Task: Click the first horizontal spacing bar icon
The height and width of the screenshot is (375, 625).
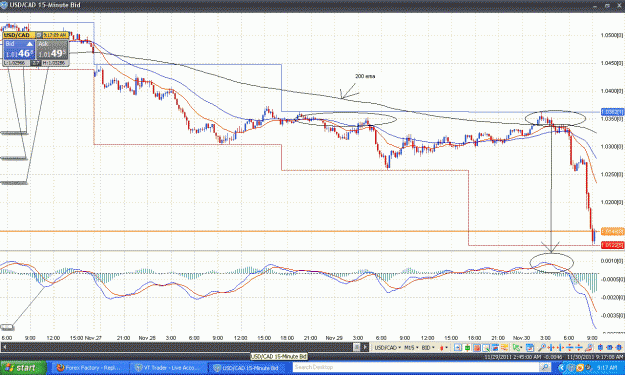Action: [x=551, y=348]
